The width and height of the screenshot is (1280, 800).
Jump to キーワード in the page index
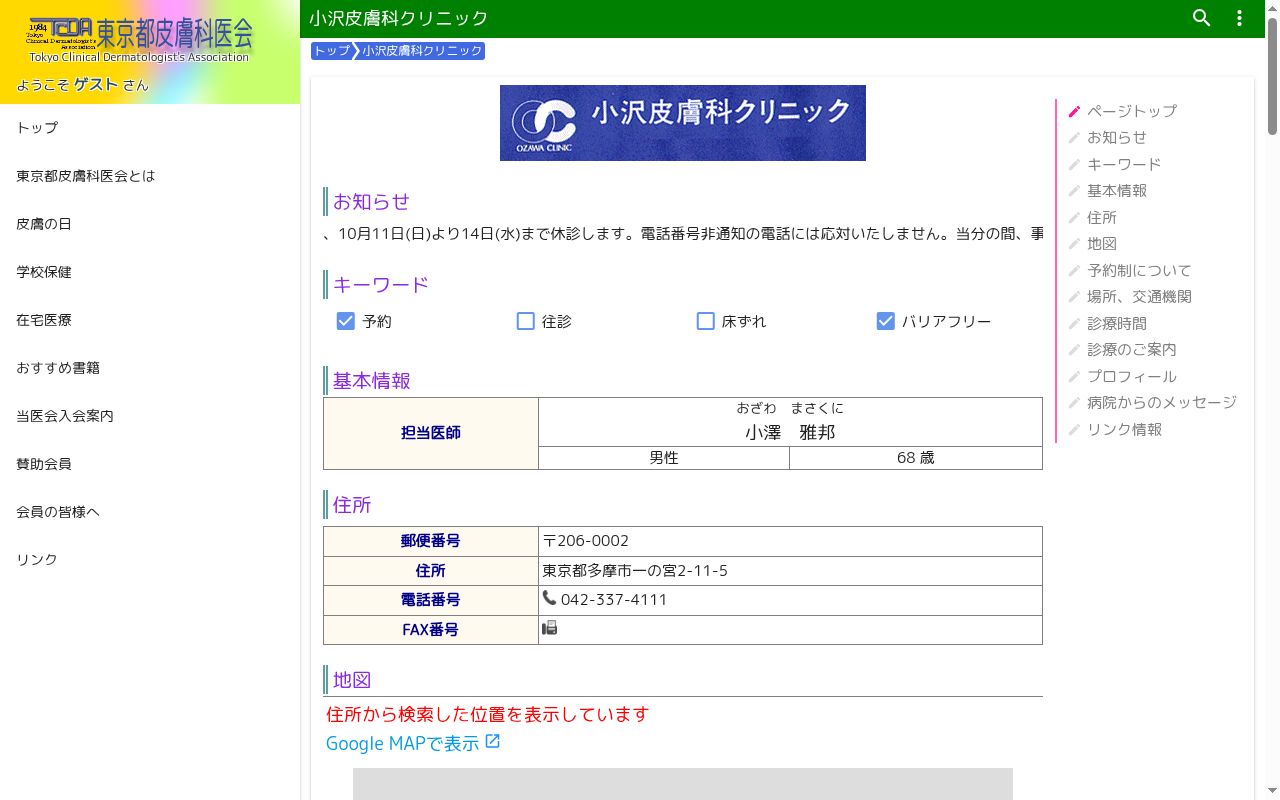click(1124, 164)
